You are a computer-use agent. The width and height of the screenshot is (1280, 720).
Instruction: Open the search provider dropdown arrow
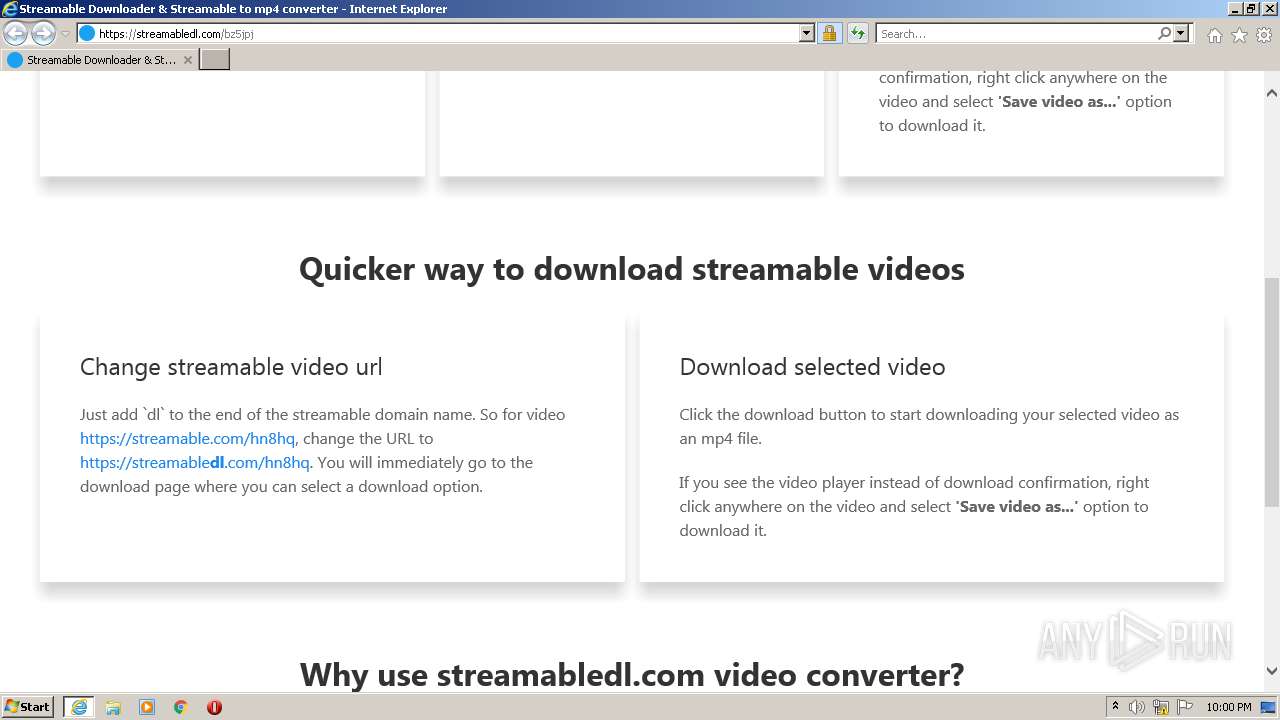1181,33
